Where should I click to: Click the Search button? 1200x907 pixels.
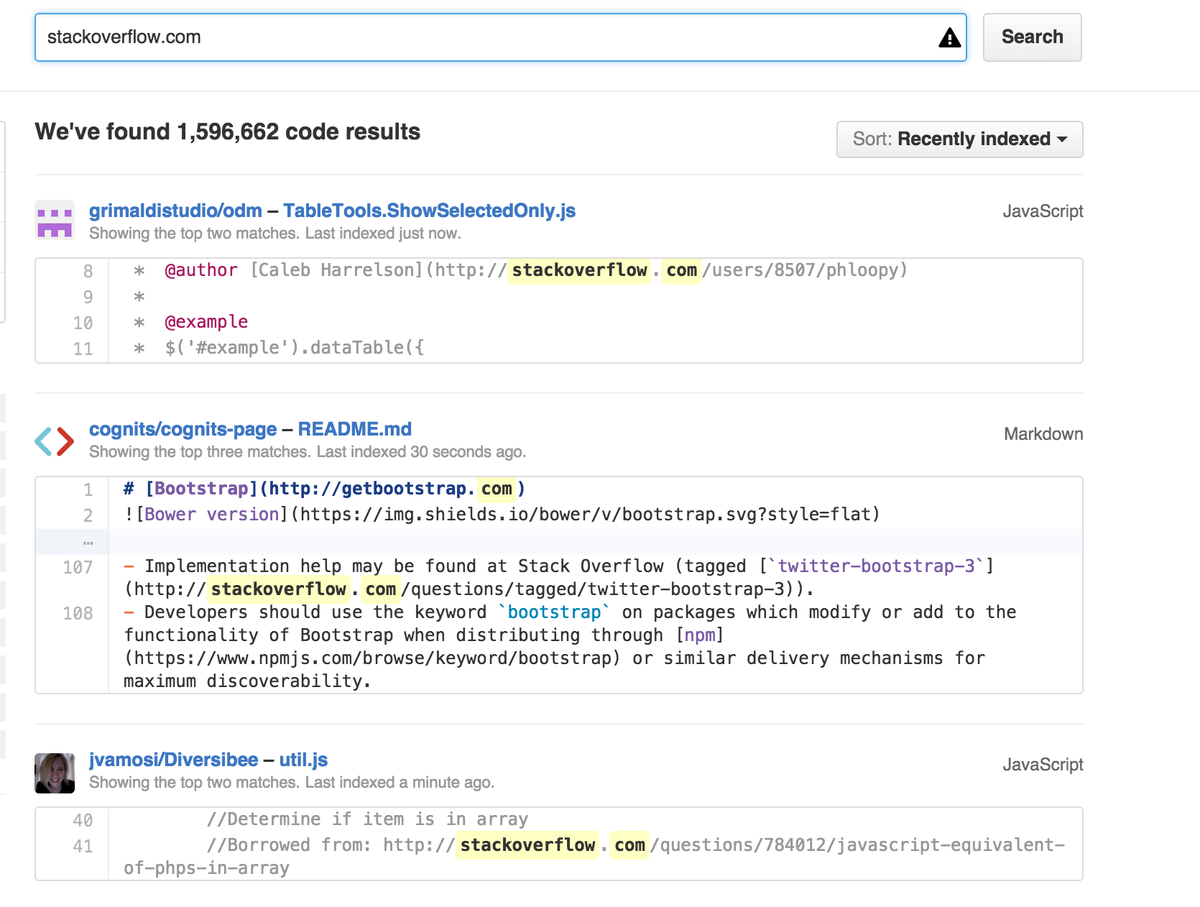(x=1032, y=37)
